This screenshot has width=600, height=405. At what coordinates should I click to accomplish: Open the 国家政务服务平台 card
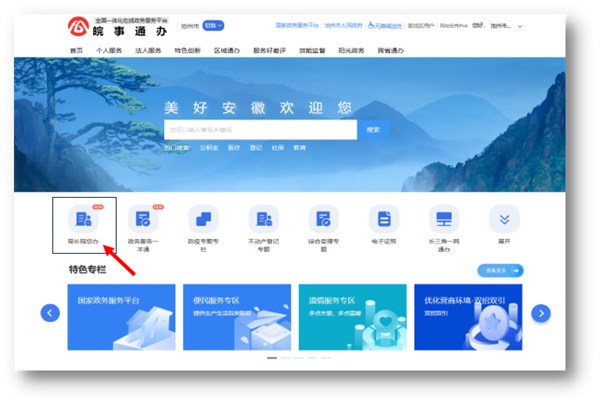coord(112,315)
